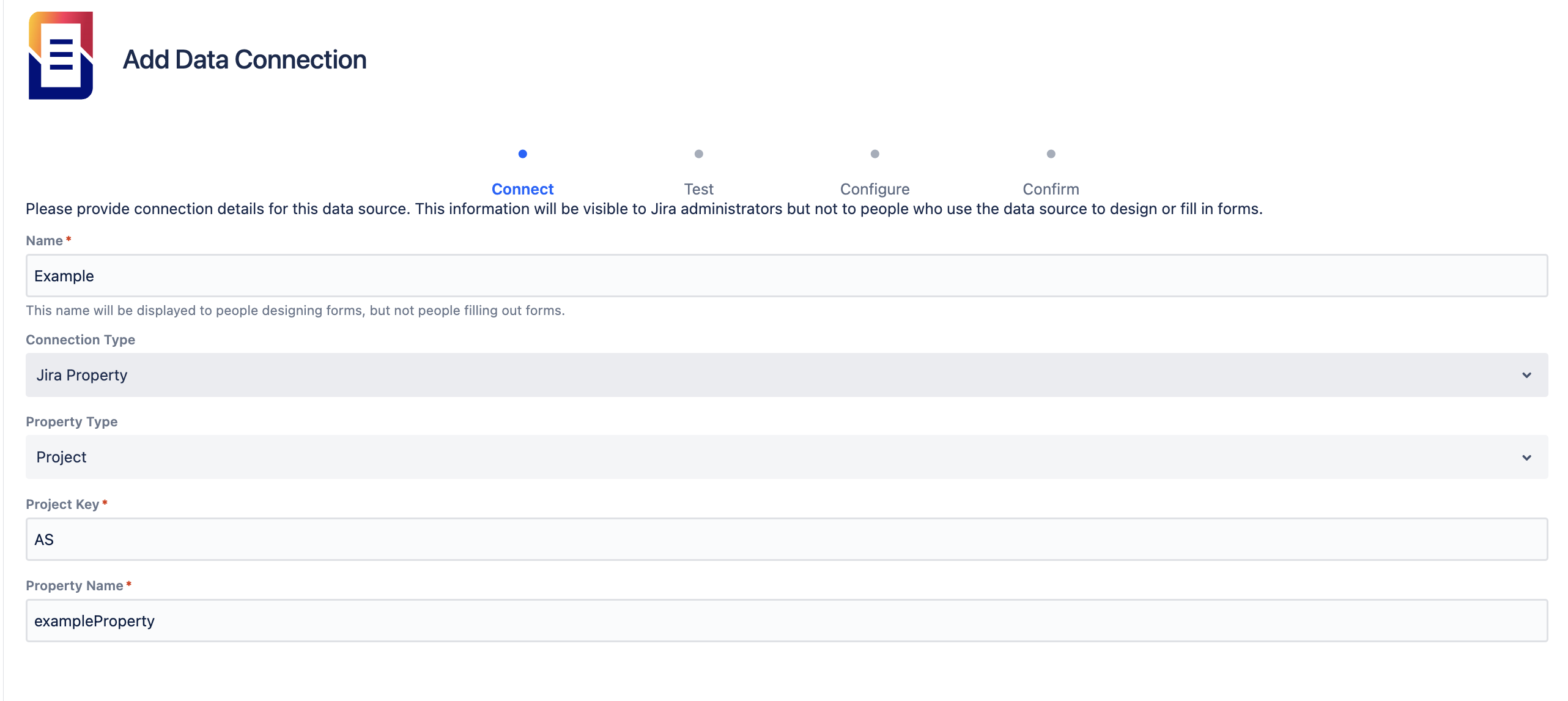Select the Confirm step label
1568x701 pixels.
1051,189
